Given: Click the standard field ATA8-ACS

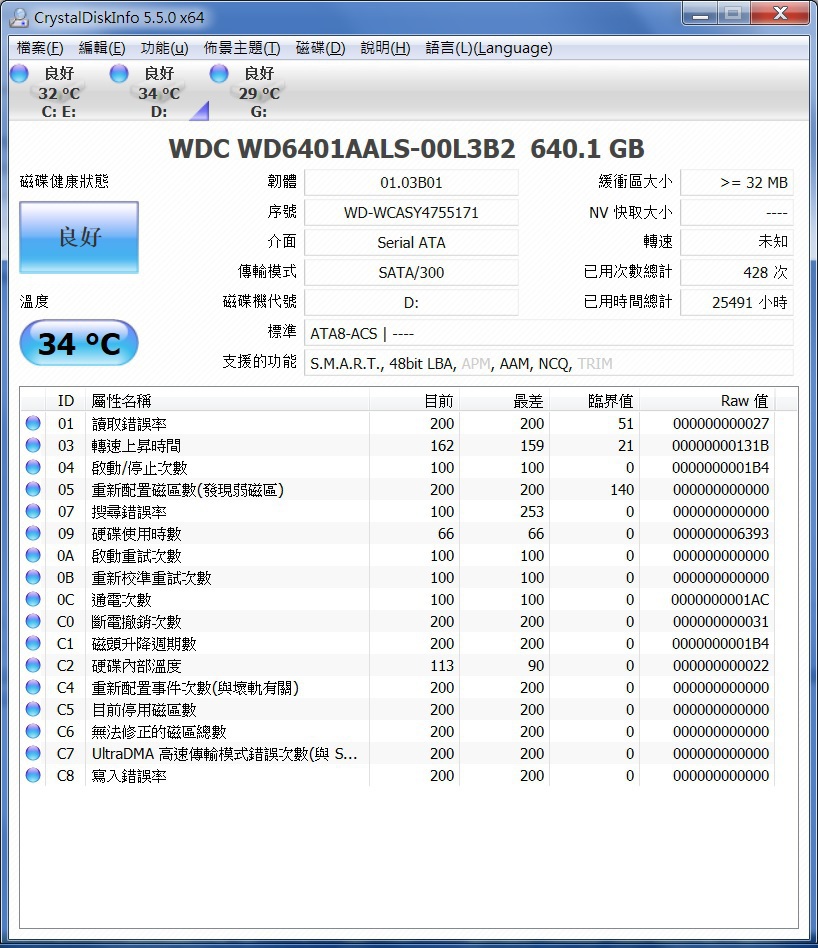Looking at the screenshot, I should click(549, 333).
